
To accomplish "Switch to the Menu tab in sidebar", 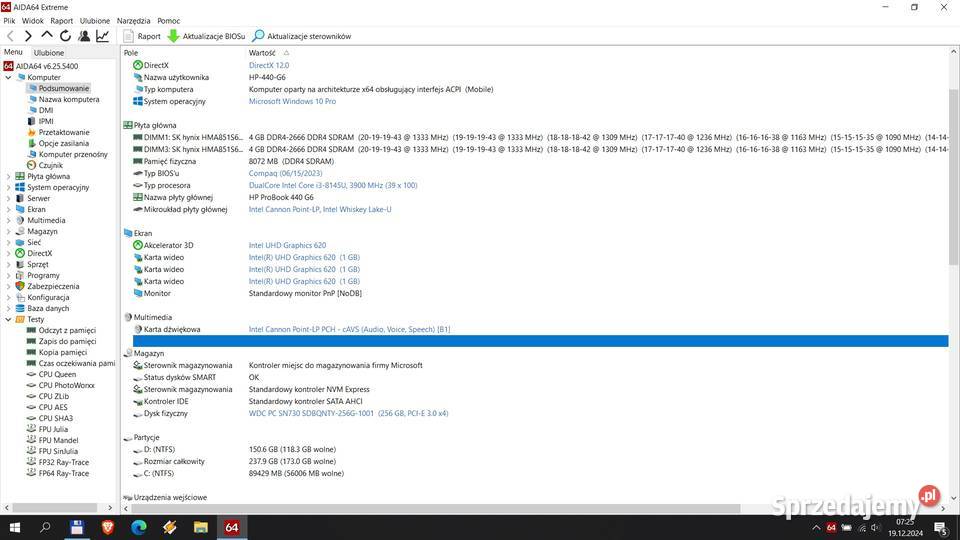I will coord(13,52).
